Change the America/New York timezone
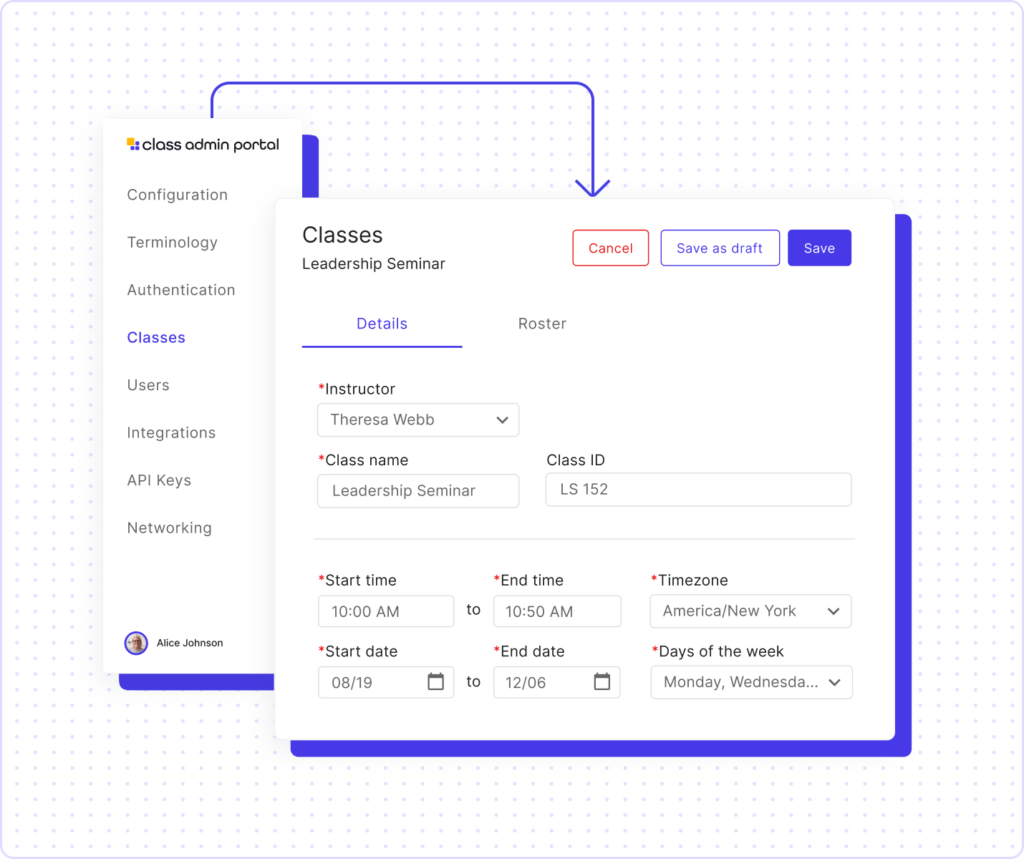 coord(750,611)
